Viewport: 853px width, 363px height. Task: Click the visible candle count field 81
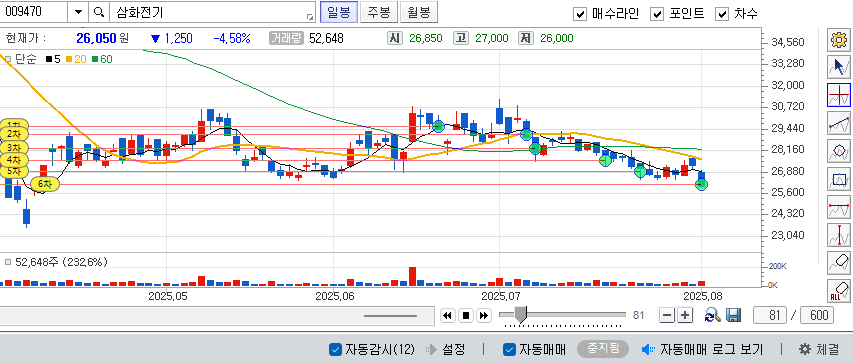click(770, 315)
